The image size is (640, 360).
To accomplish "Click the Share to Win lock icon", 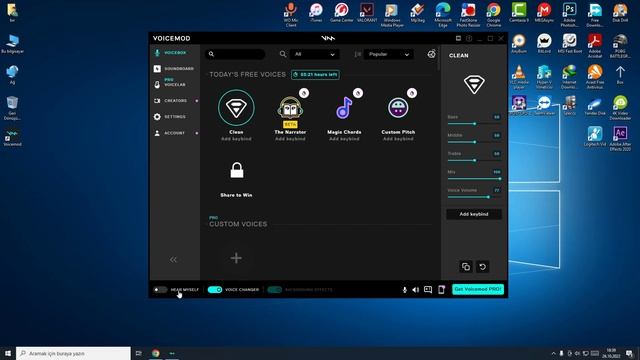I will click(x=237, y=170).
